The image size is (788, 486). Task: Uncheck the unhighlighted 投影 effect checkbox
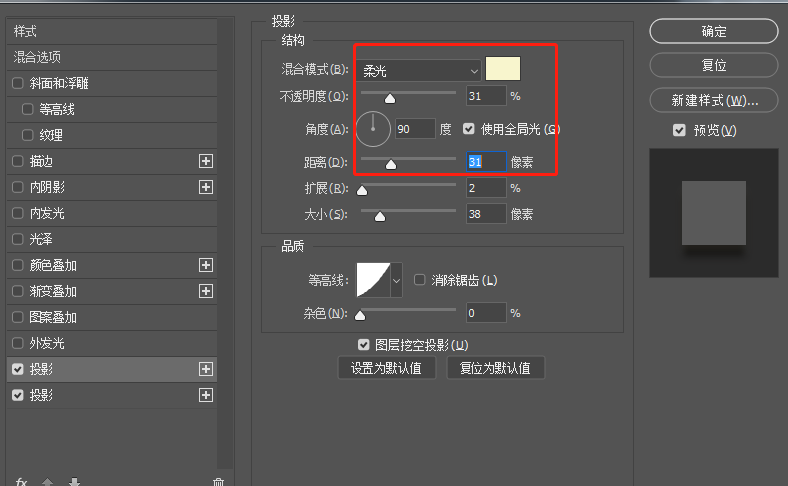pos(18,396)
